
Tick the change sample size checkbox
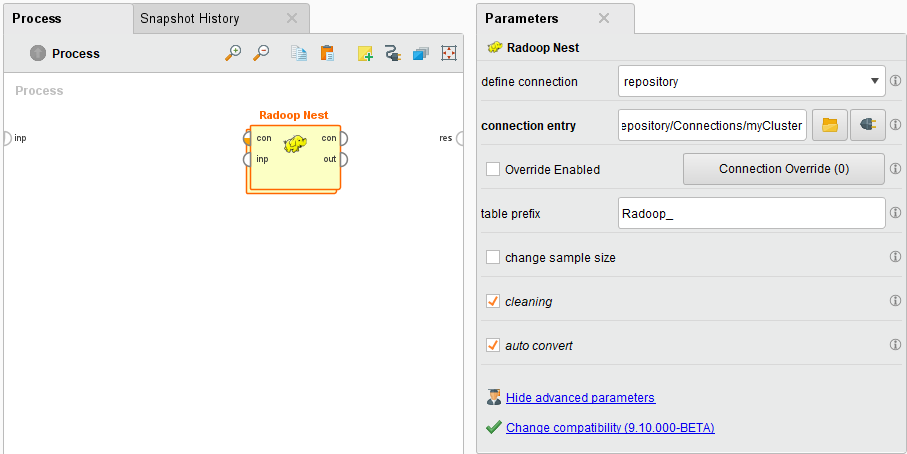point(493,257)
